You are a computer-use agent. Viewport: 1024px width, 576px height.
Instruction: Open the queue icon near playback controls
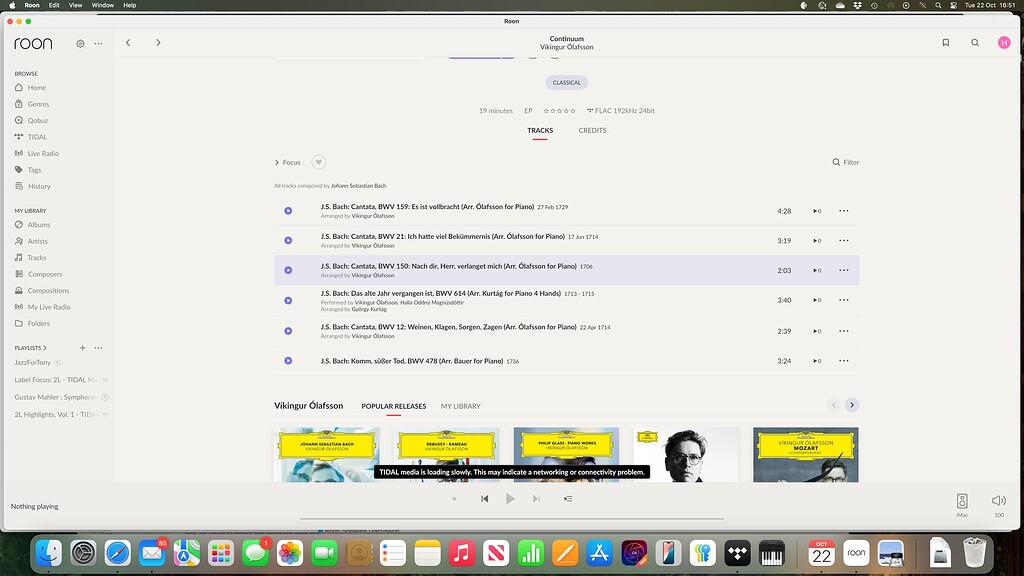click(x=565, y=498)
